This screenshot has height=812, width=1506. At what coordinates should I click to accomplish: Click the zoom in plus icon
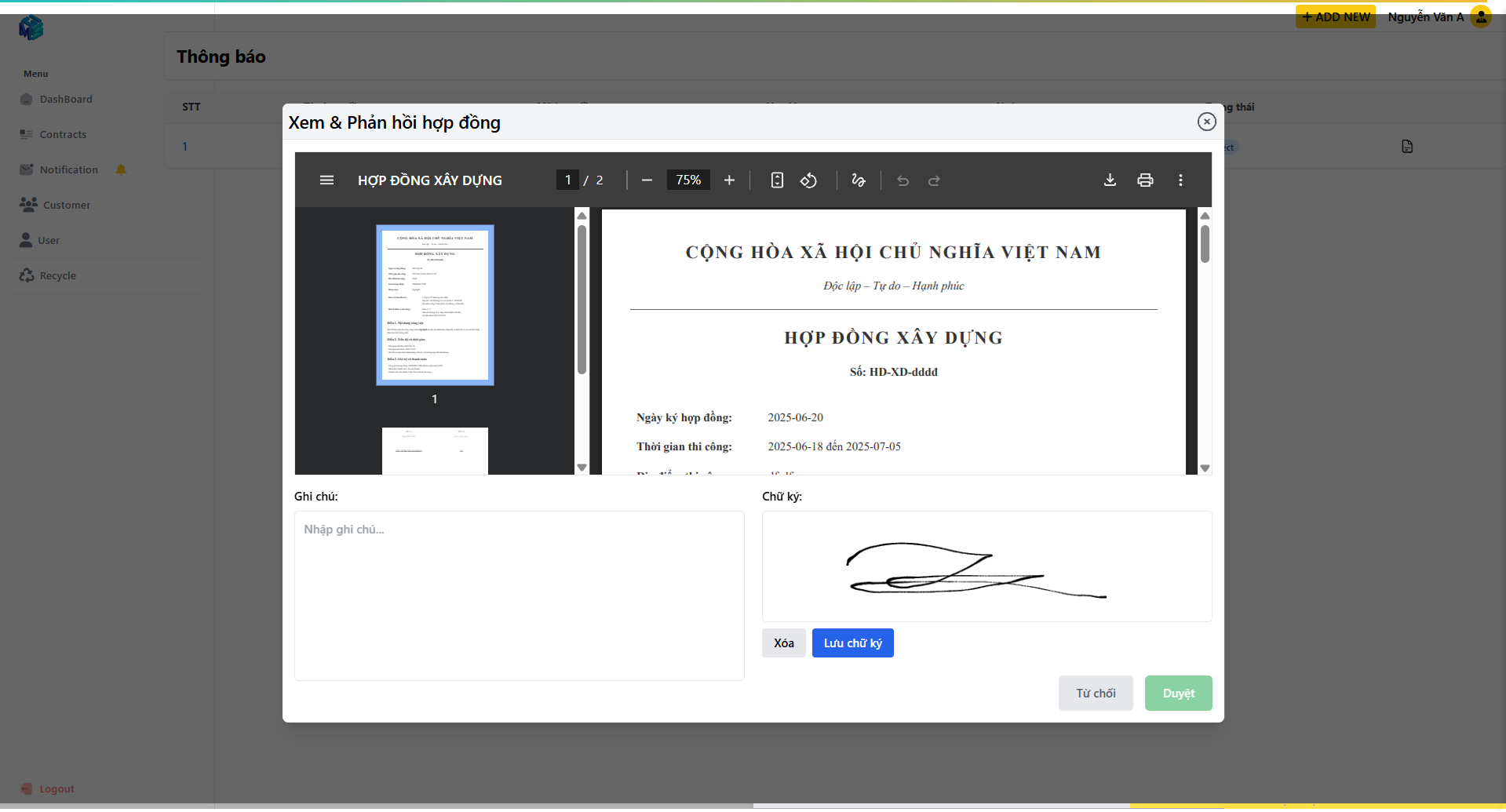[729, 180]
